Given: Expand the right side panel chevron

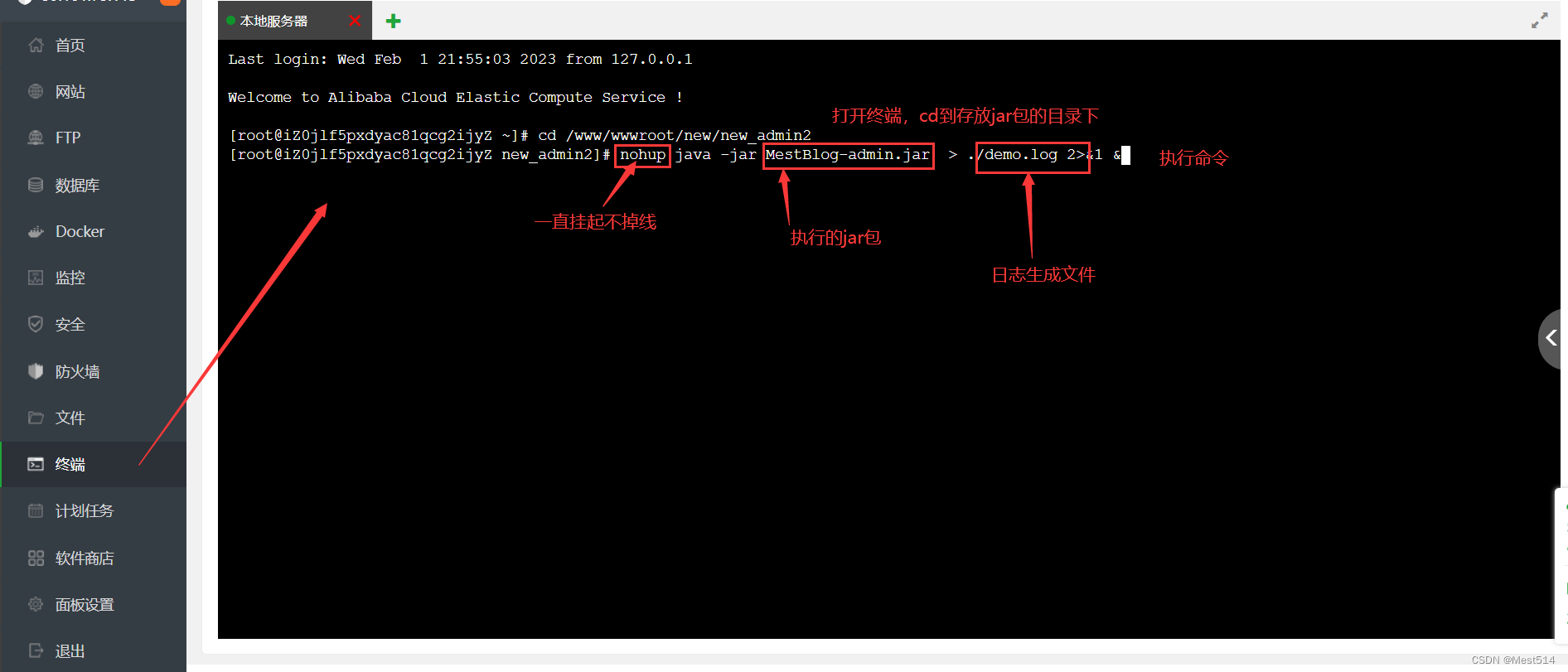Looking at the screenshot, I should coord(1551,338).
